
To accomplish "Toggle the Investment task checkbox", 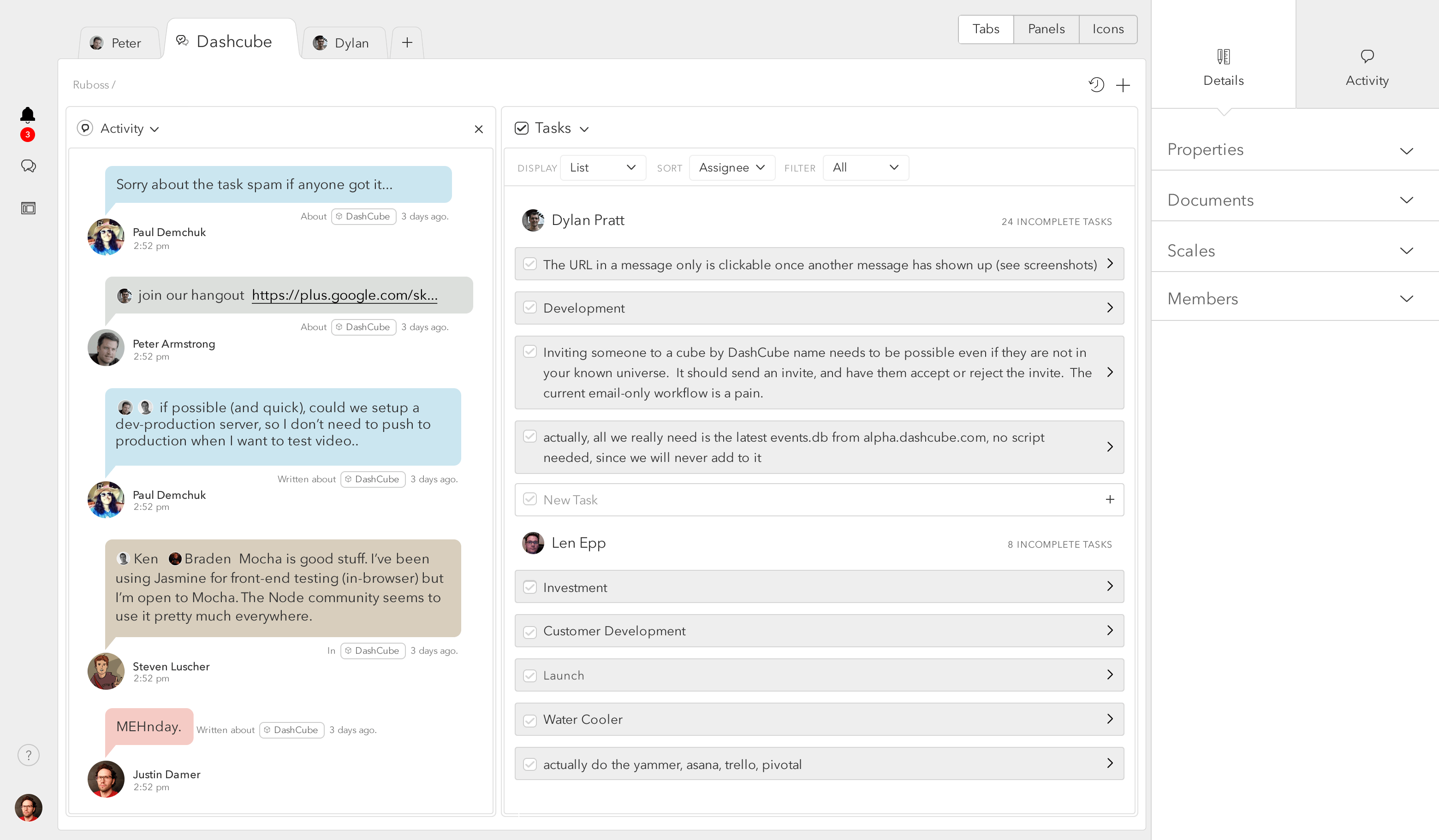I will coord(530,587).
